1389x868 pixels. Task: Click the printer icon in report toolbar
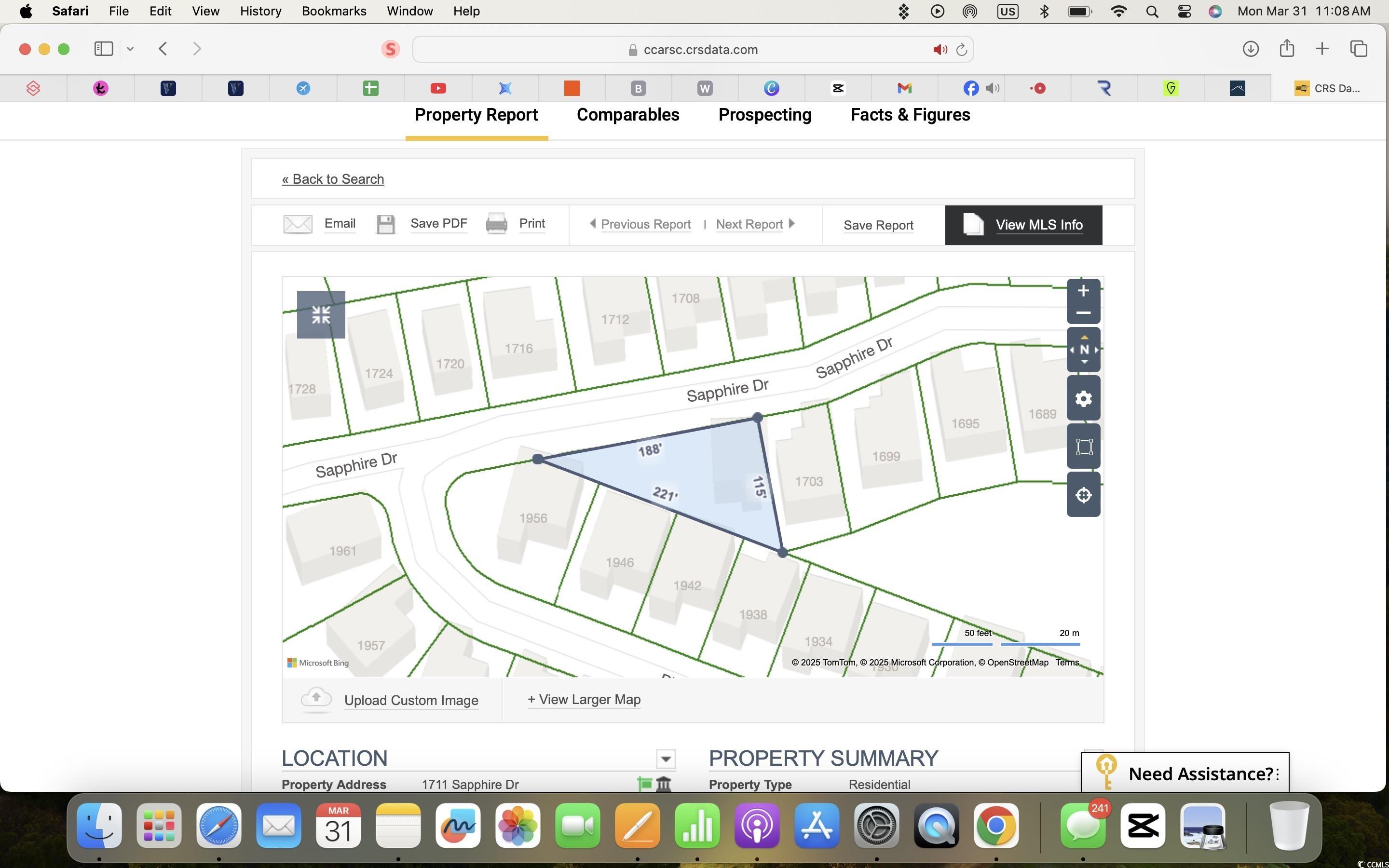point(496,224)
